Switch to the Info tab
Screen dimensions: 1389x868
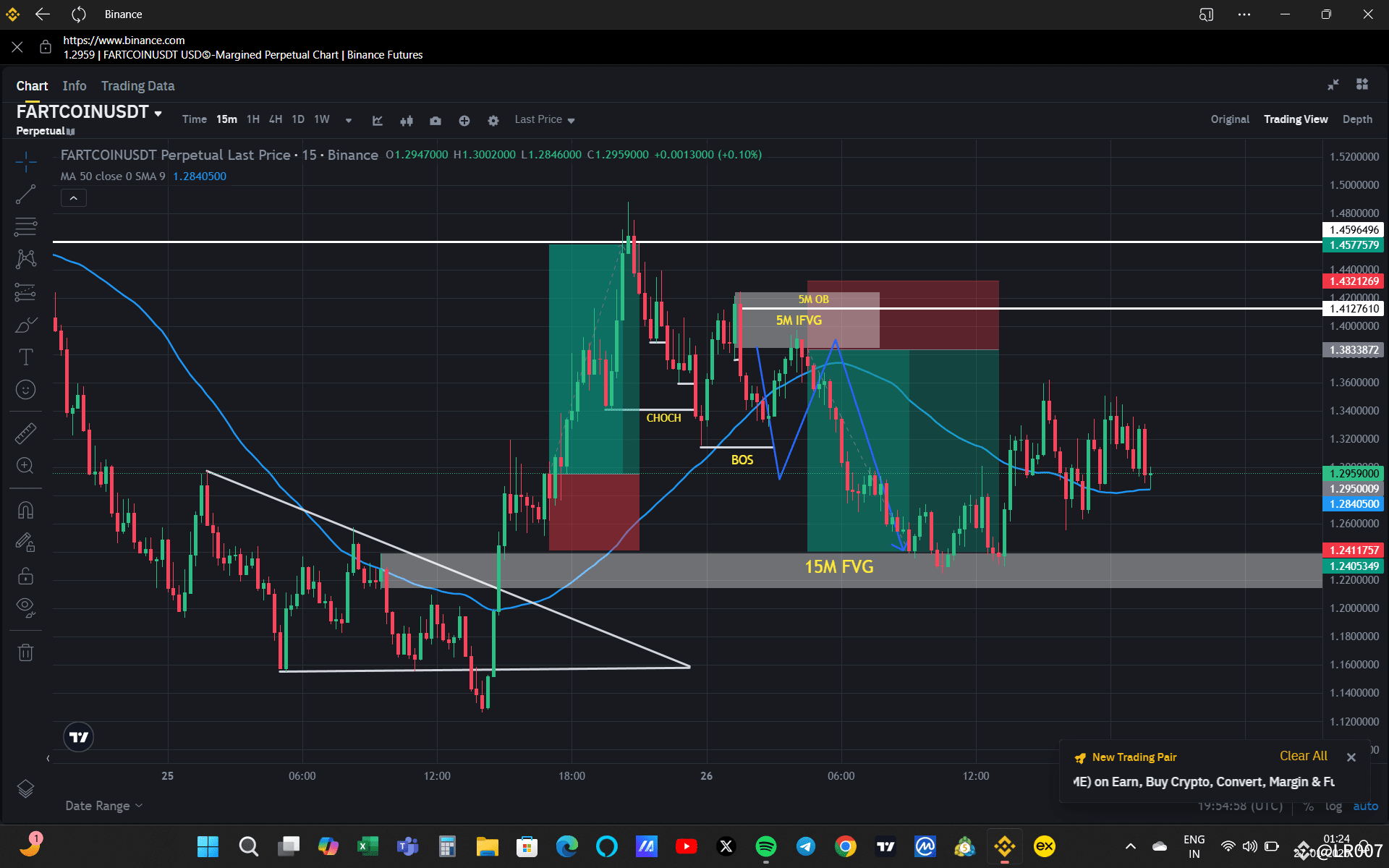click(75, 86)
